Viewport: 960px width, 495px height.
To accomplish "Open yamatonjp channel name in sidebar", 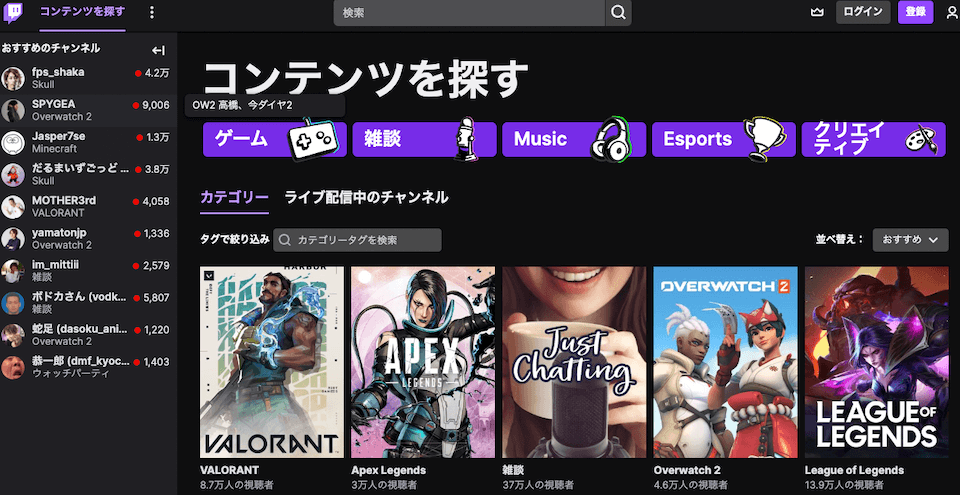I will (59, 233).
